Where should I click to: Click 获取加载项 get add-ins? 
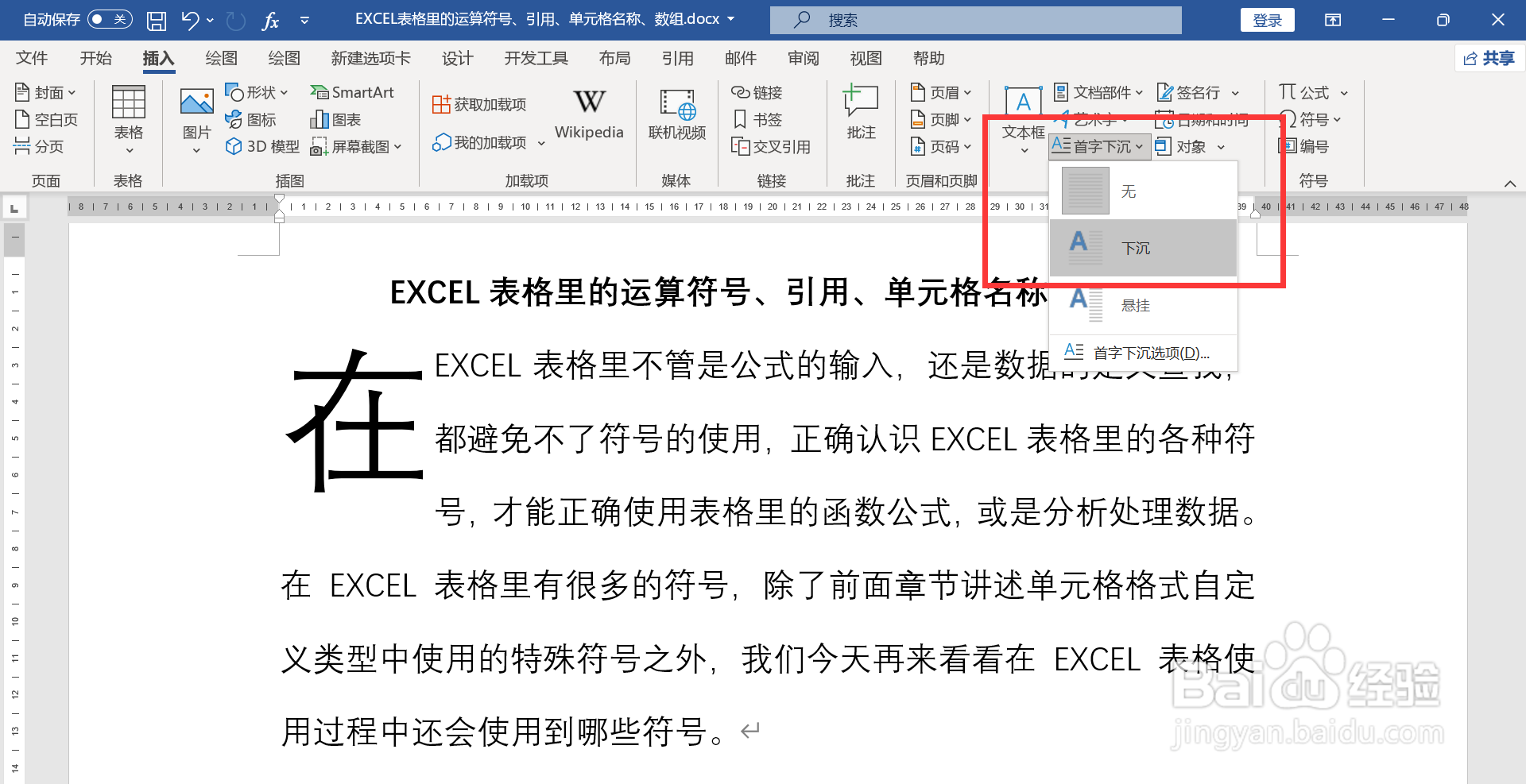point(479,104)
